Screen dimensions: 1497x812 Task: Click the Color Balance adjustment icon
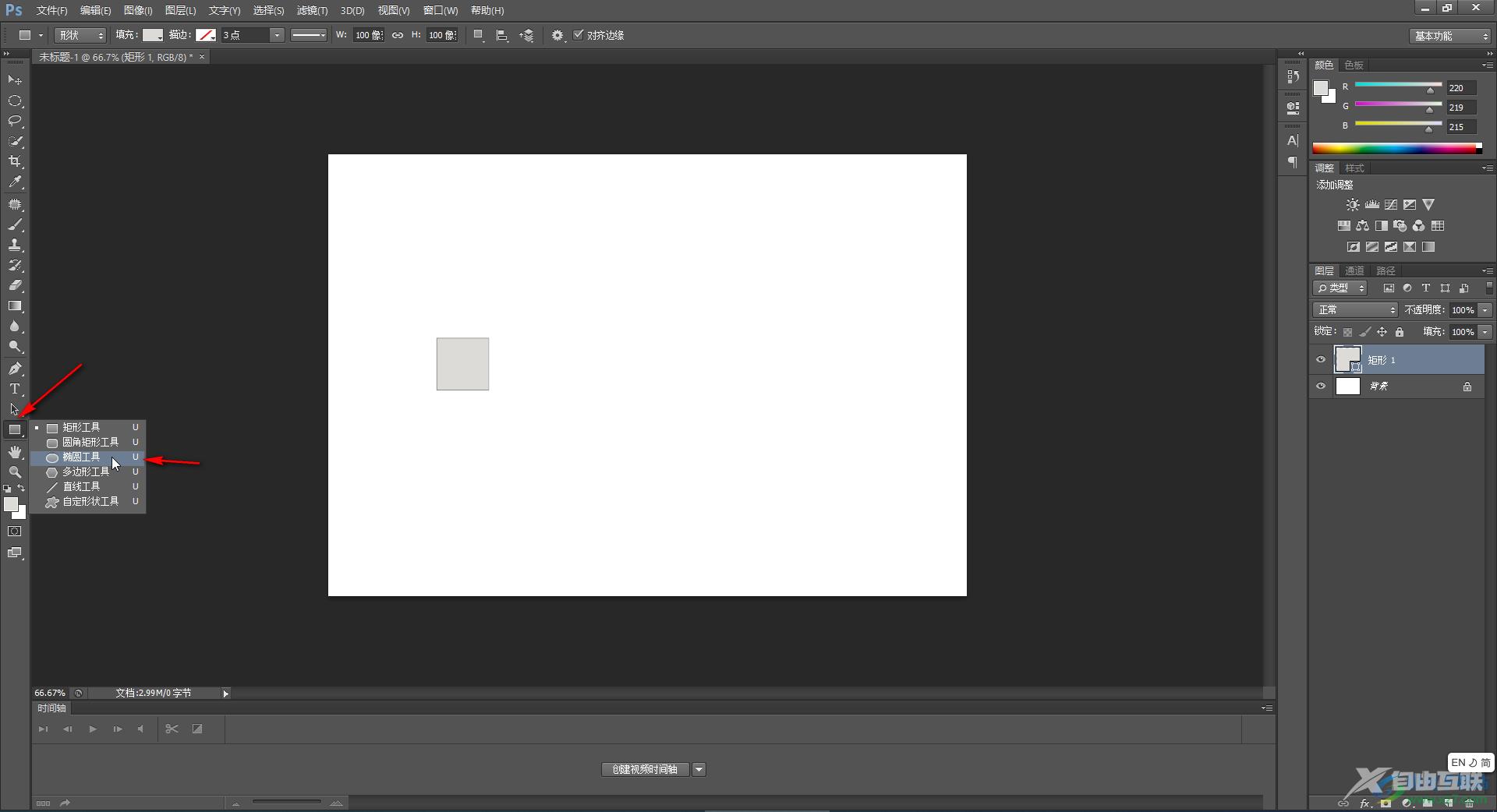click(x=1362, y=226)
